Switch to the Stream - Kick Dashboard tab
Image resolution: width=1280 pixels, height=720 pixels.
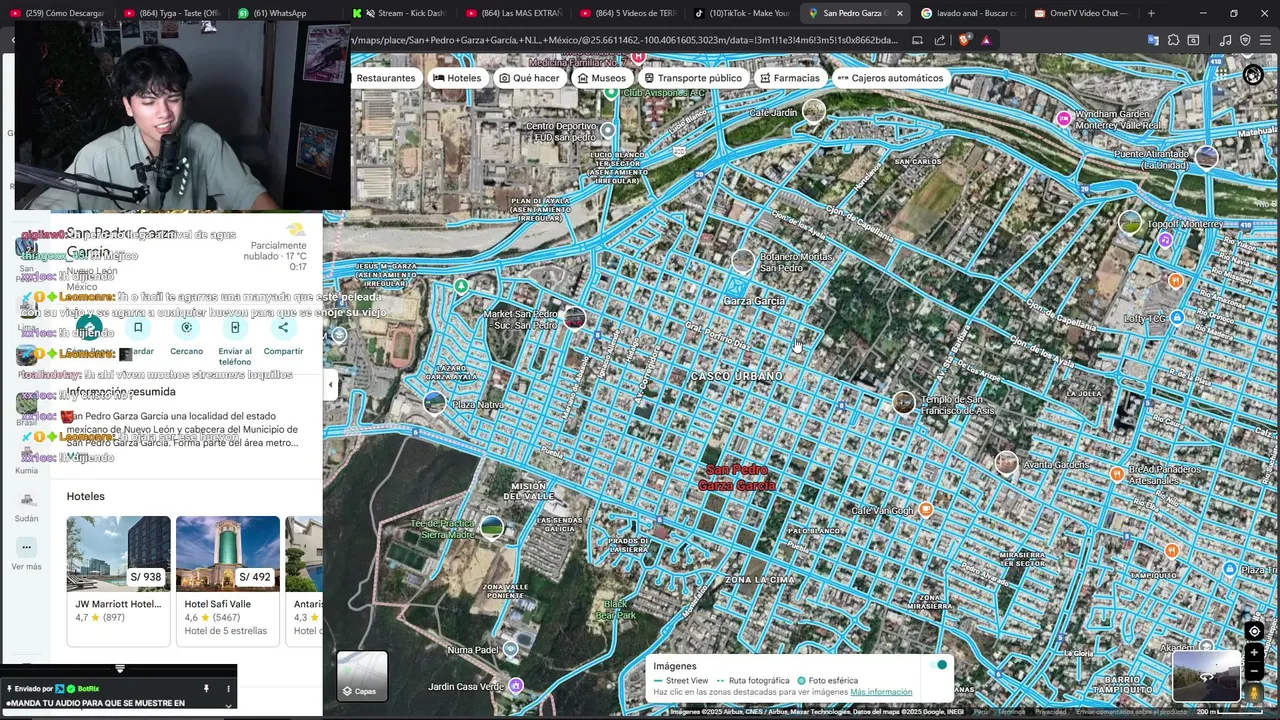(400, 13)
